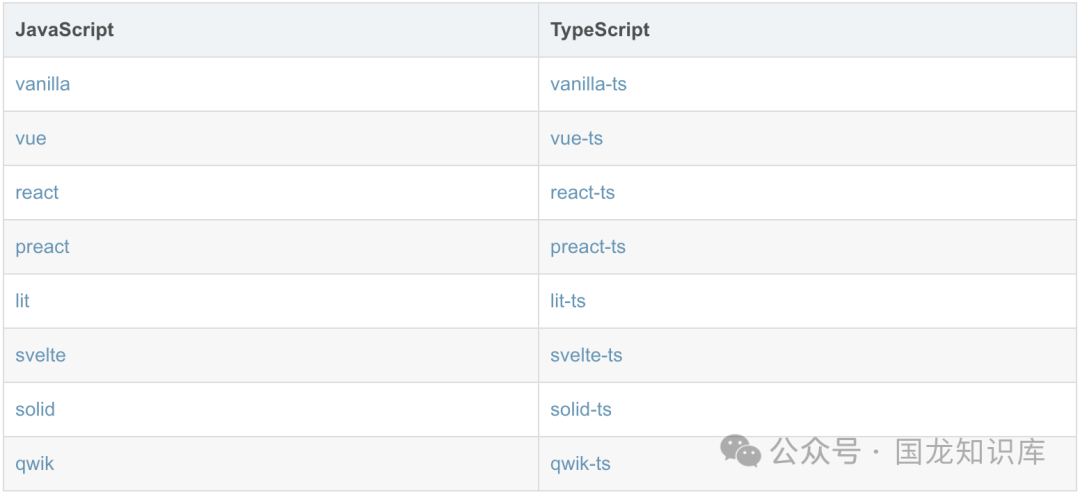Click the solid-ts template link

point(580,409)
